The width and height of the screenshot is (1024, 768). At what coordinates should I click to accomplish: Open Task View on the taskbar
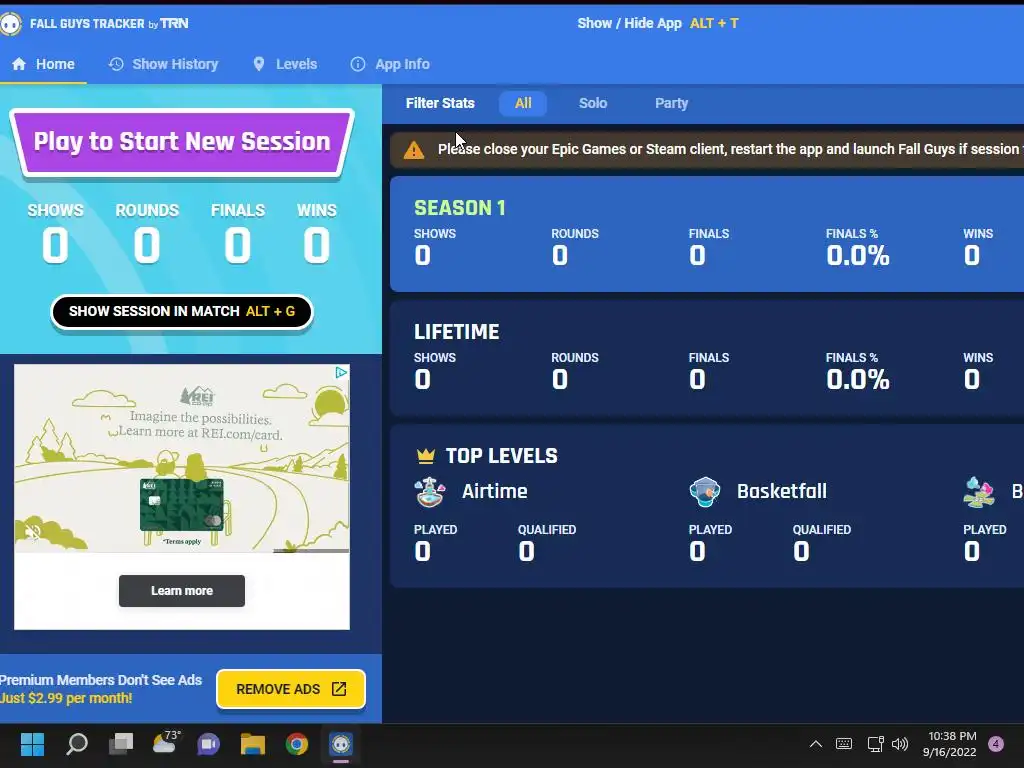click(x=121, y=744)
